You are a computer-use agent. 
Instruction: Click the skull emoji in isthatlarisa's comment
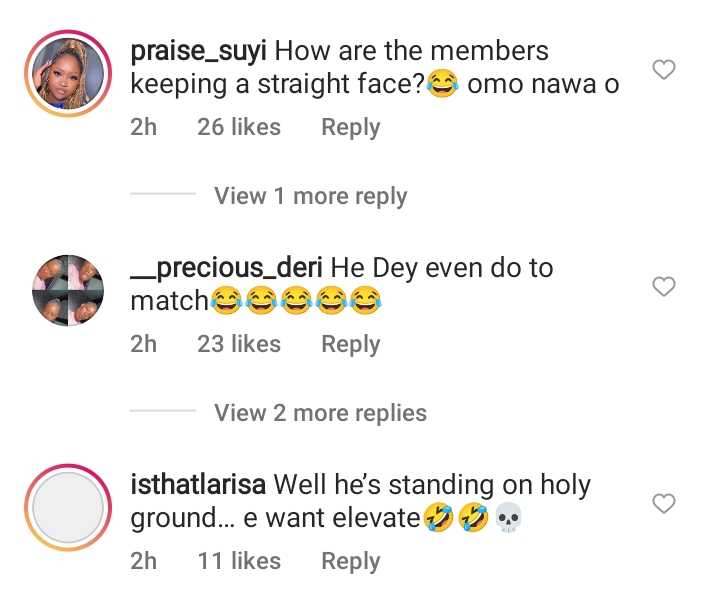[x=508, y=520]
